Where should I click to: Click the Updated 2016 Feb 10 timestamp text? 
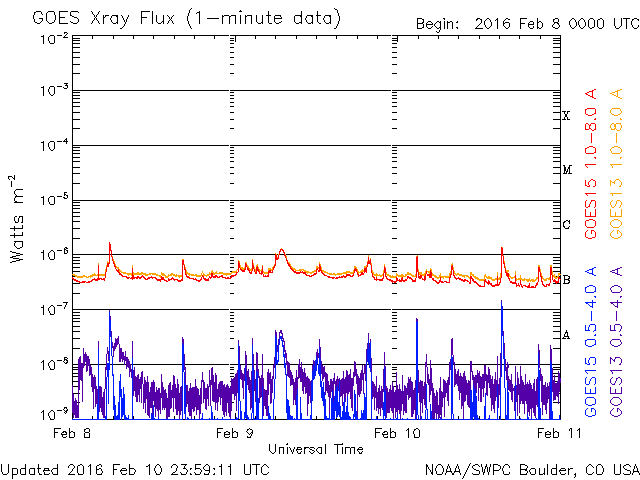(x=135, y=468)
